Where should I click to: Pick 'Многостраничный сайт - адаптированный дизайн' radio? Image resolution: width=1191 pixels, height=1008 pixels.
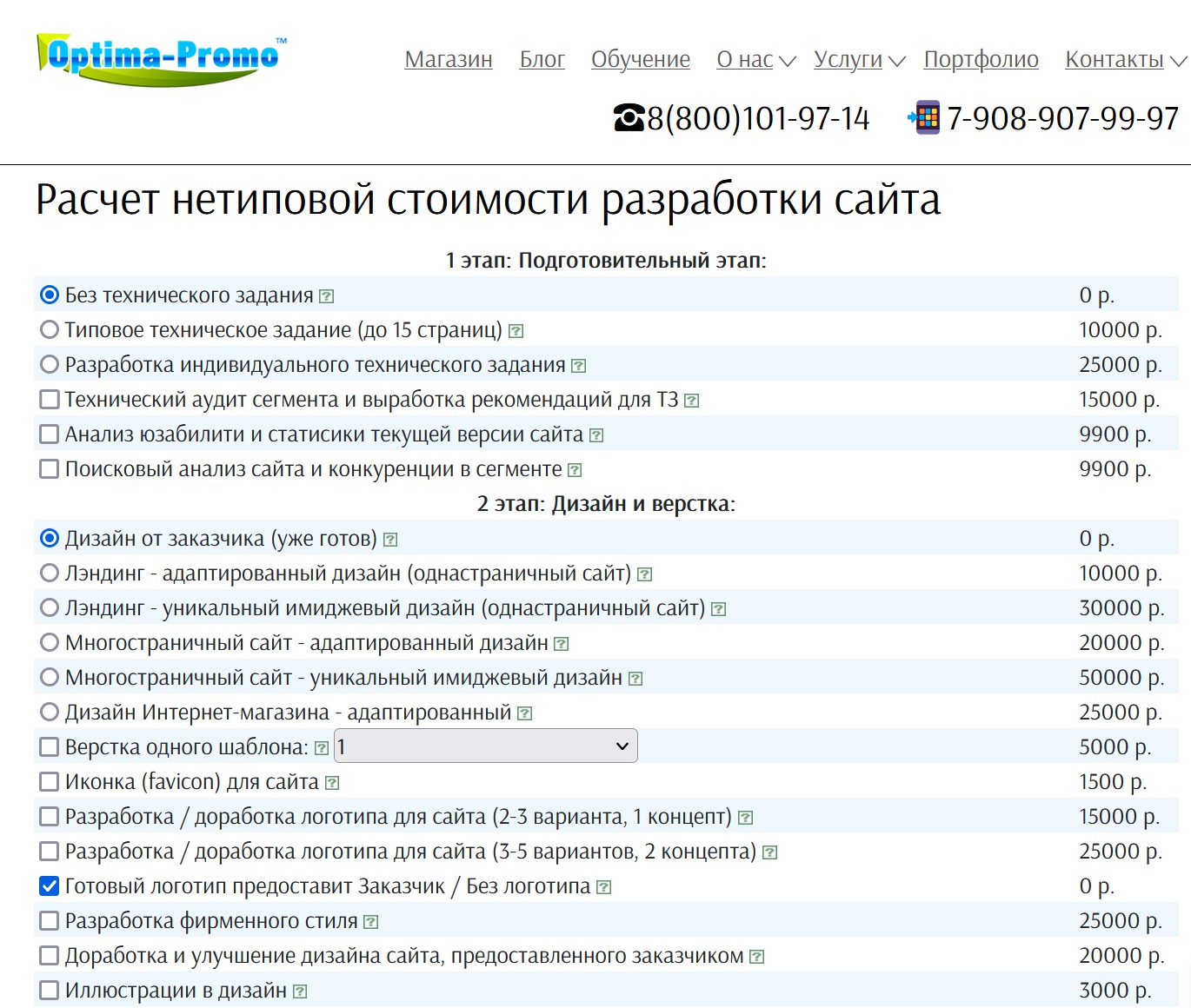50,642
